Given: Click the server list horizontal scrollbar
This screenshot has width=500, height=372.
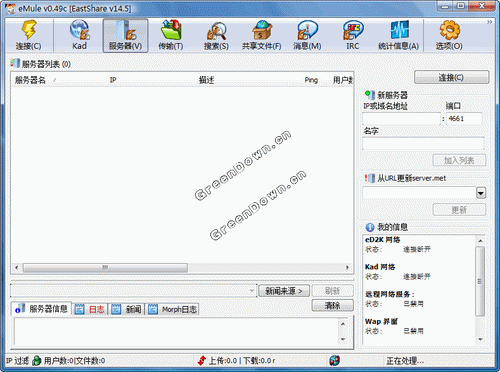Looking at the screenshot, I should point(182,267).
